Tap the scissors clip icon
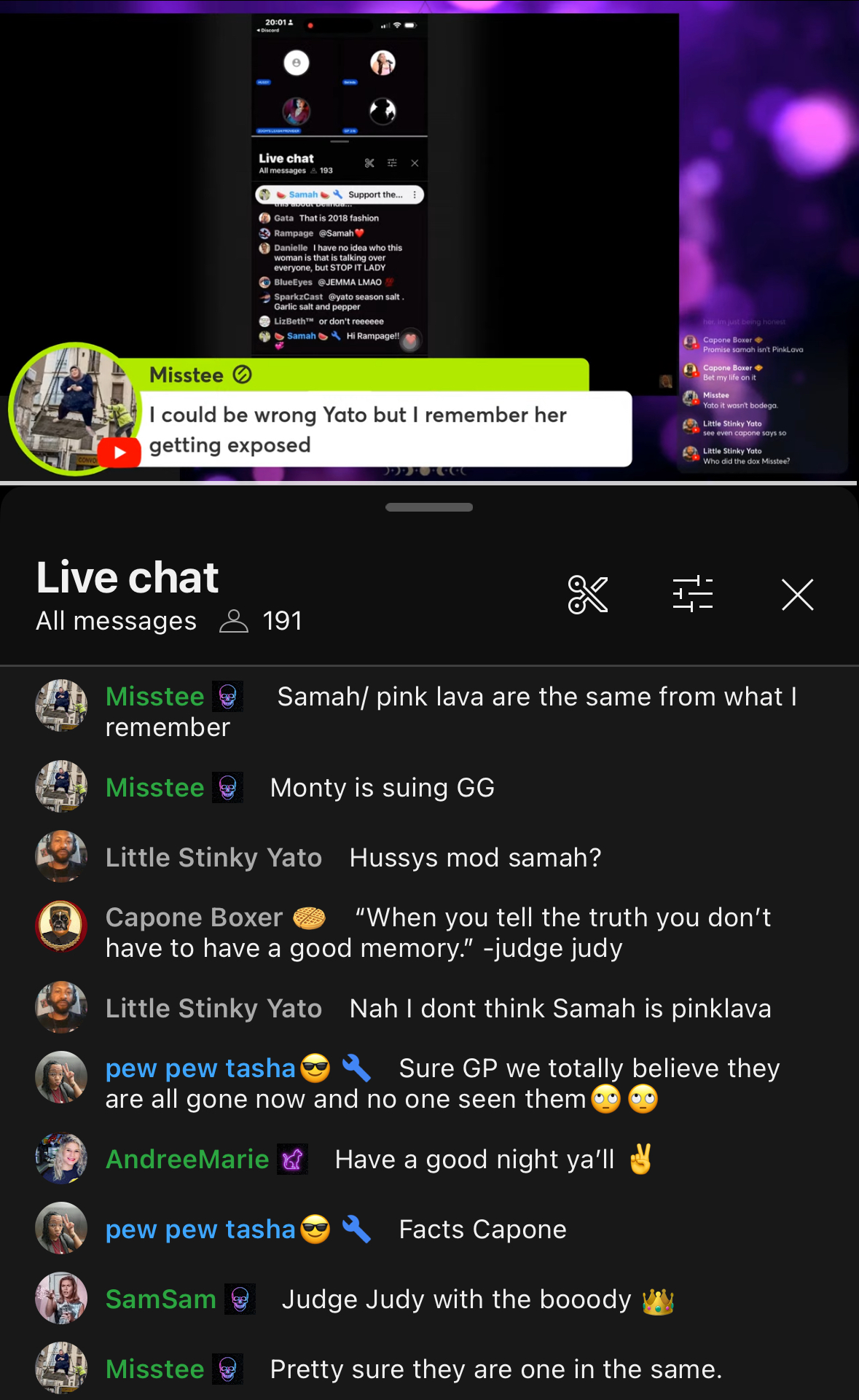 pos(587,595)
